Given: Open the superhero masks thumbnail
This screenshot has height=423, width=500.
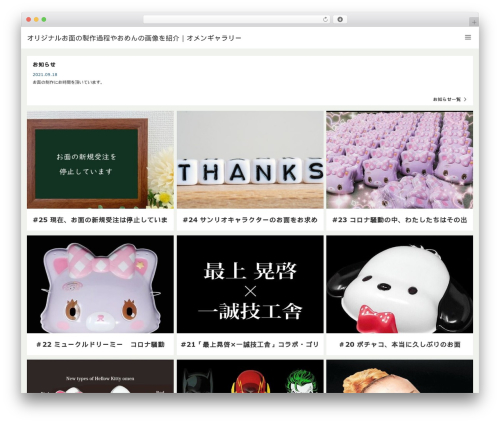Looking at the screenshot, I should tap(250, 376).
